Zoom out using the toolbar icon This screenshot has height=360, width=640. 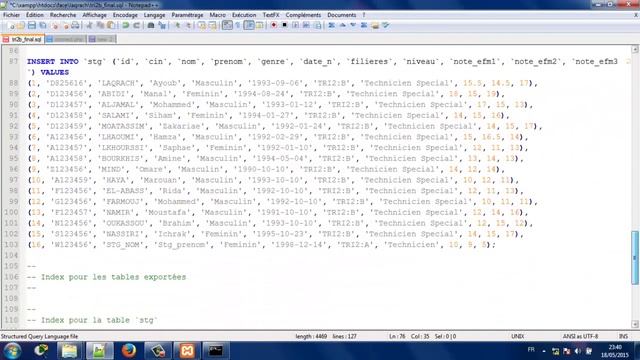pos(188,26)
